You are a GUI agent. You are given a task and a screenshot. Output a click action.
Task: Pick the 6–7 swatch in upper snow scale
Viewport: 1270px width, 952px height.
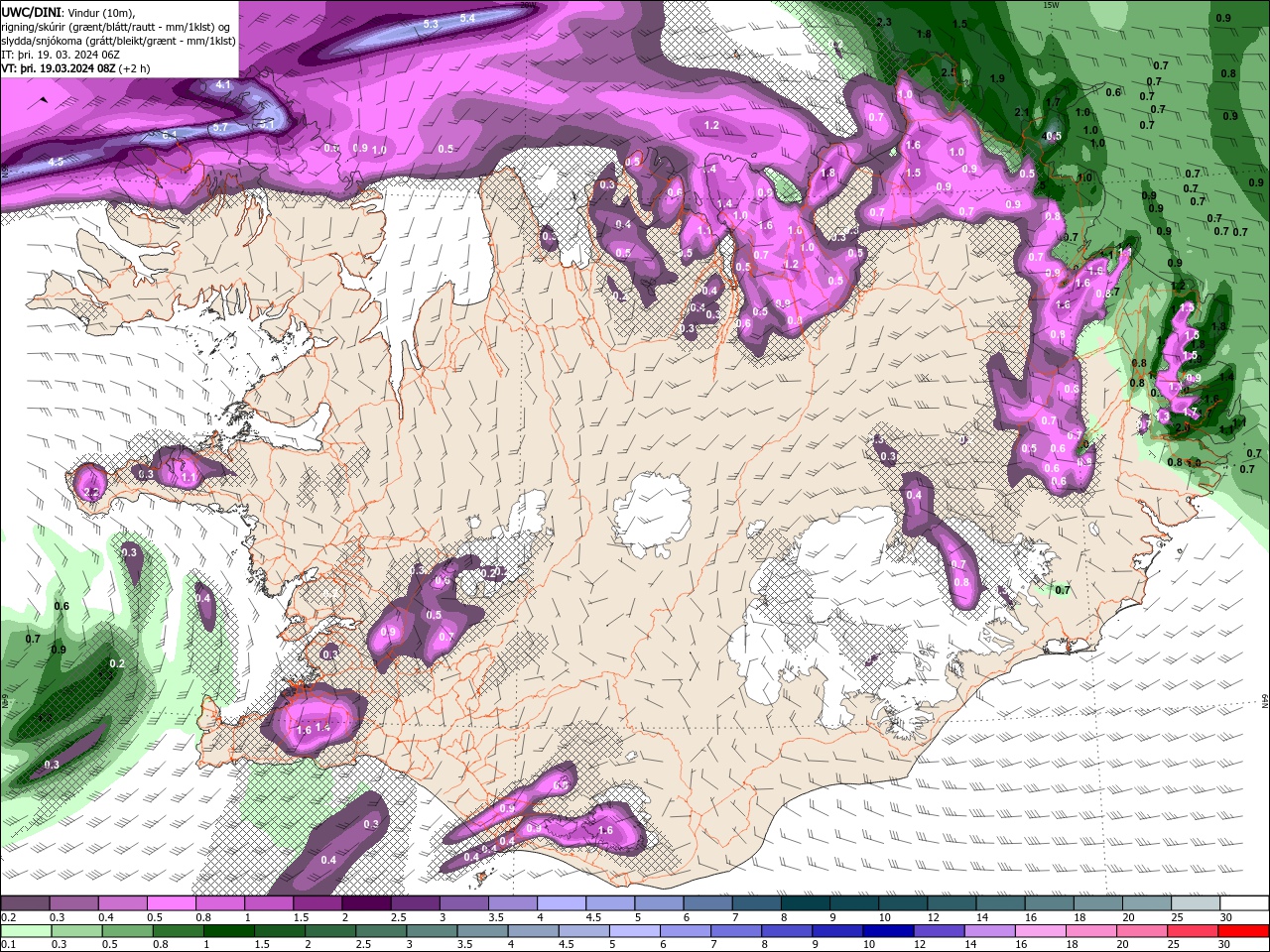tap(707, 903)
